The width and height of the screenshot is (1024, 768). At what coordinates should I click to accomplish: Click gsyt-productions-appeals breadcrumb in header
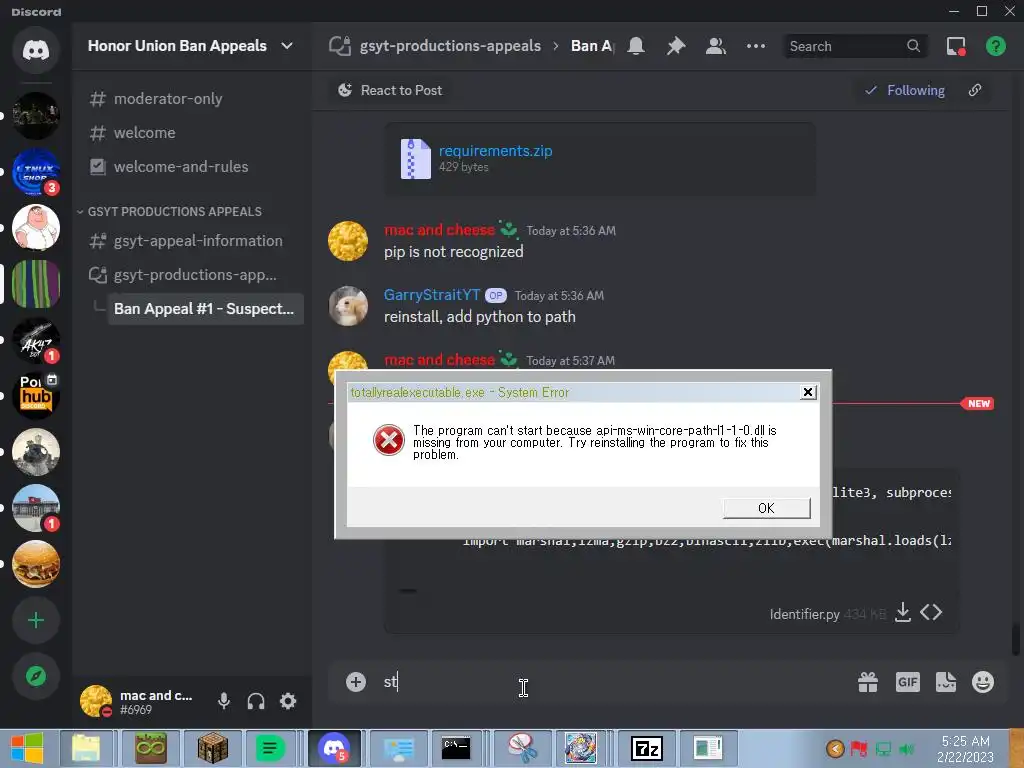[x=450, y=46]
